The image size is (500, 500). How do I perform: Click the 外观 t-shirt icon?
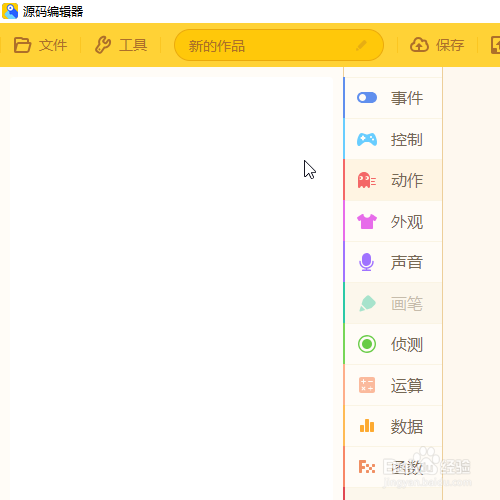(x=367, y=221)
